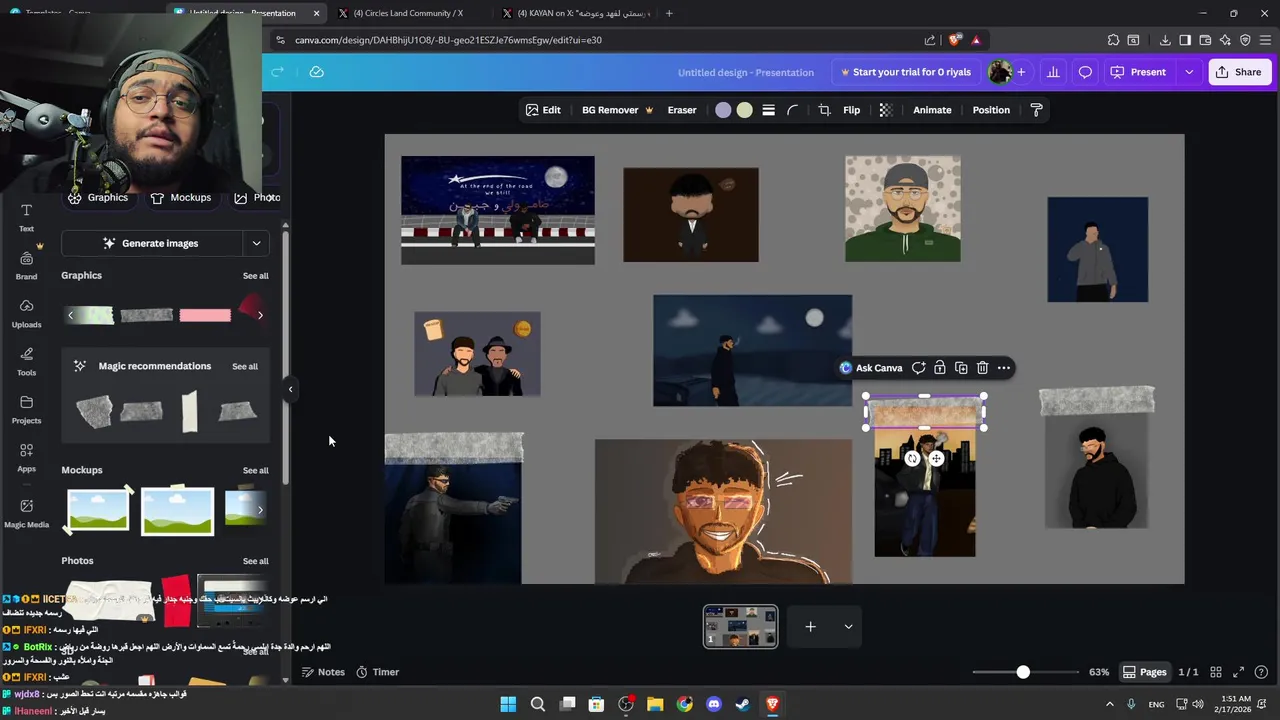Viewport: 1280px width, 720px height.
Task: Select the Crop tool icon
Action: 824,110
